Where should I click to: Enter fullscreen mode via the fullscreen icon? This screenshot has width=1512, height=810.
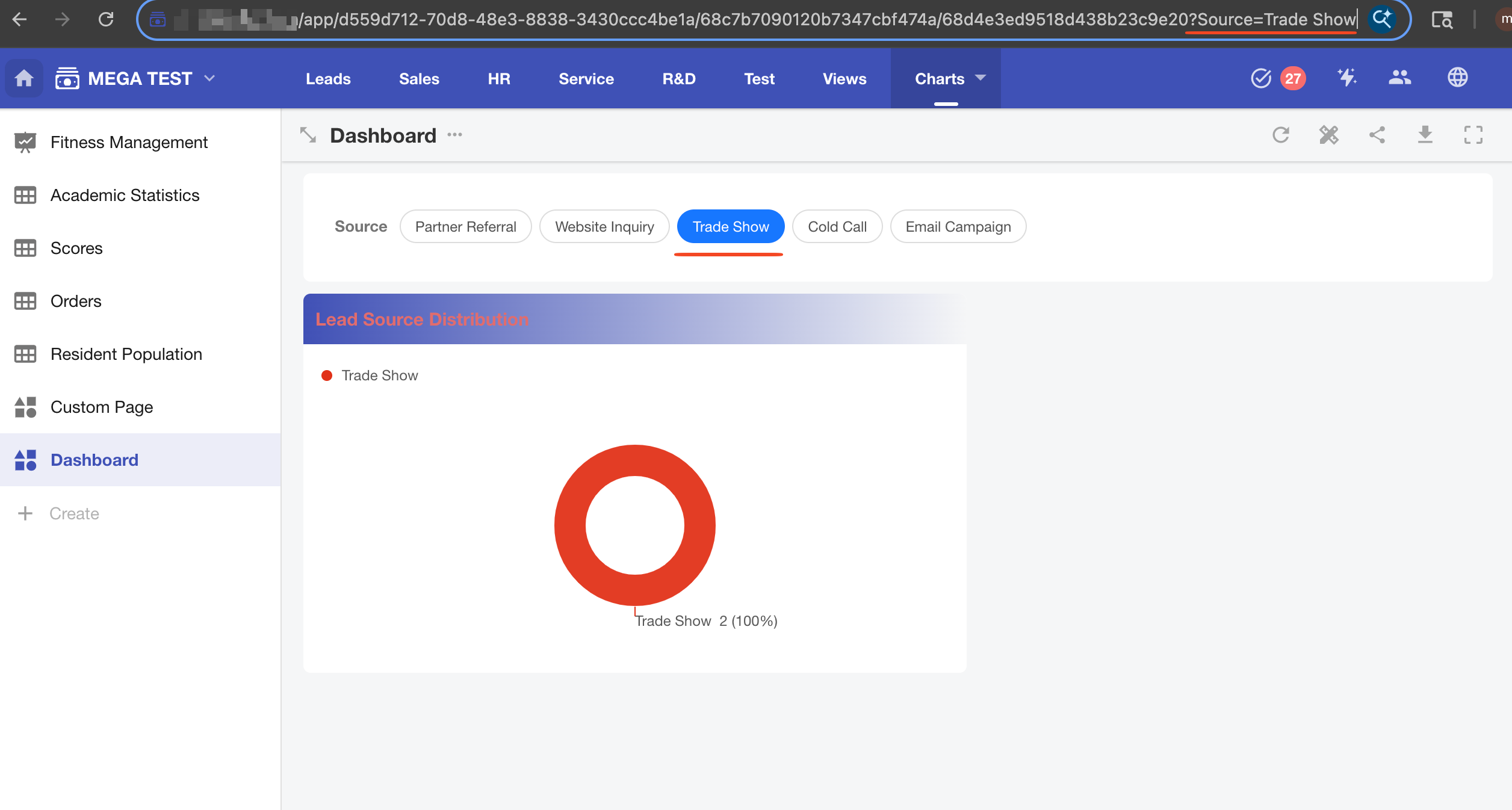tap(1473, 135)
